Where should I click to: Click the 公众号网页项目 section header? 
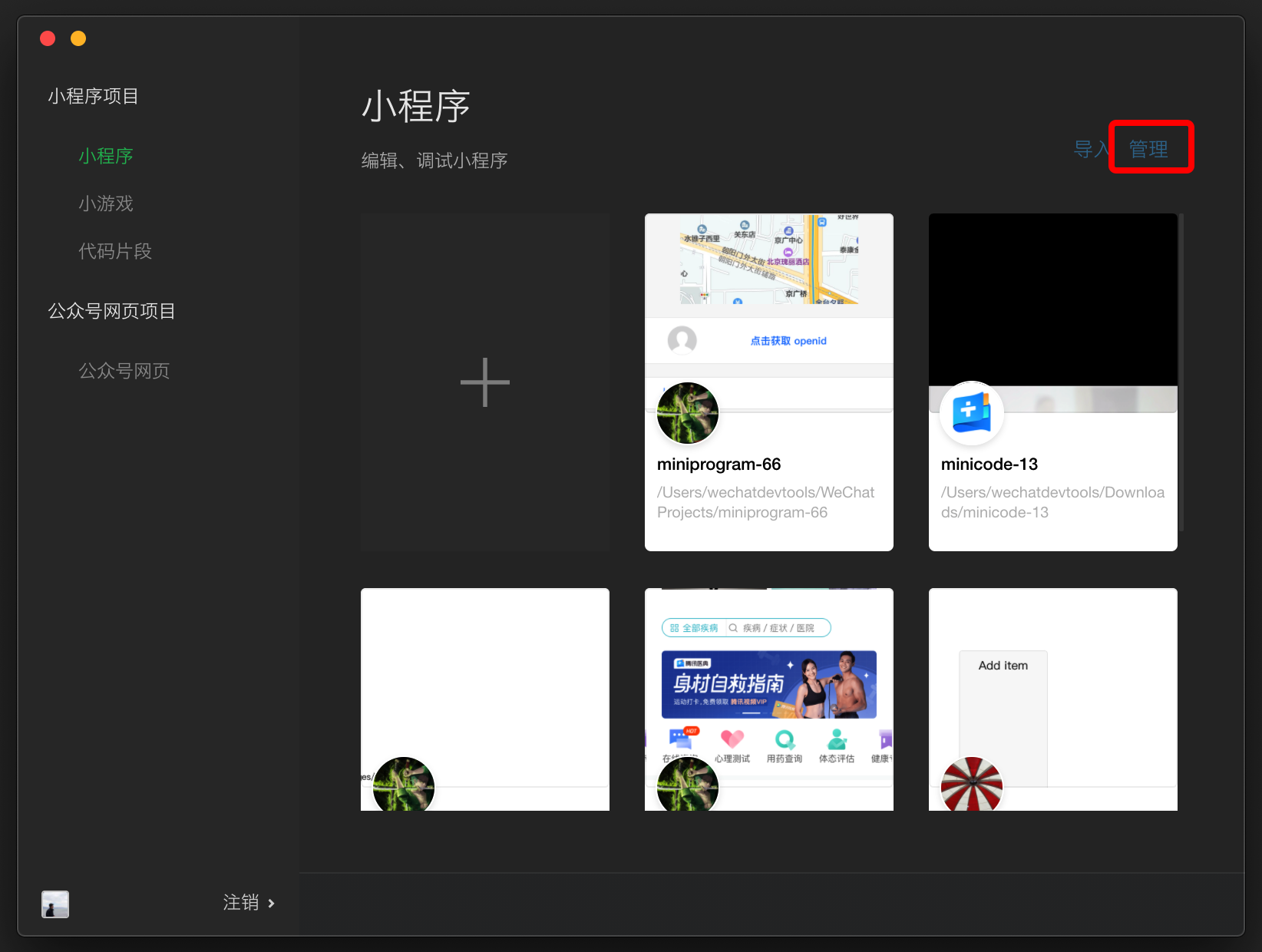click(111, 311)
